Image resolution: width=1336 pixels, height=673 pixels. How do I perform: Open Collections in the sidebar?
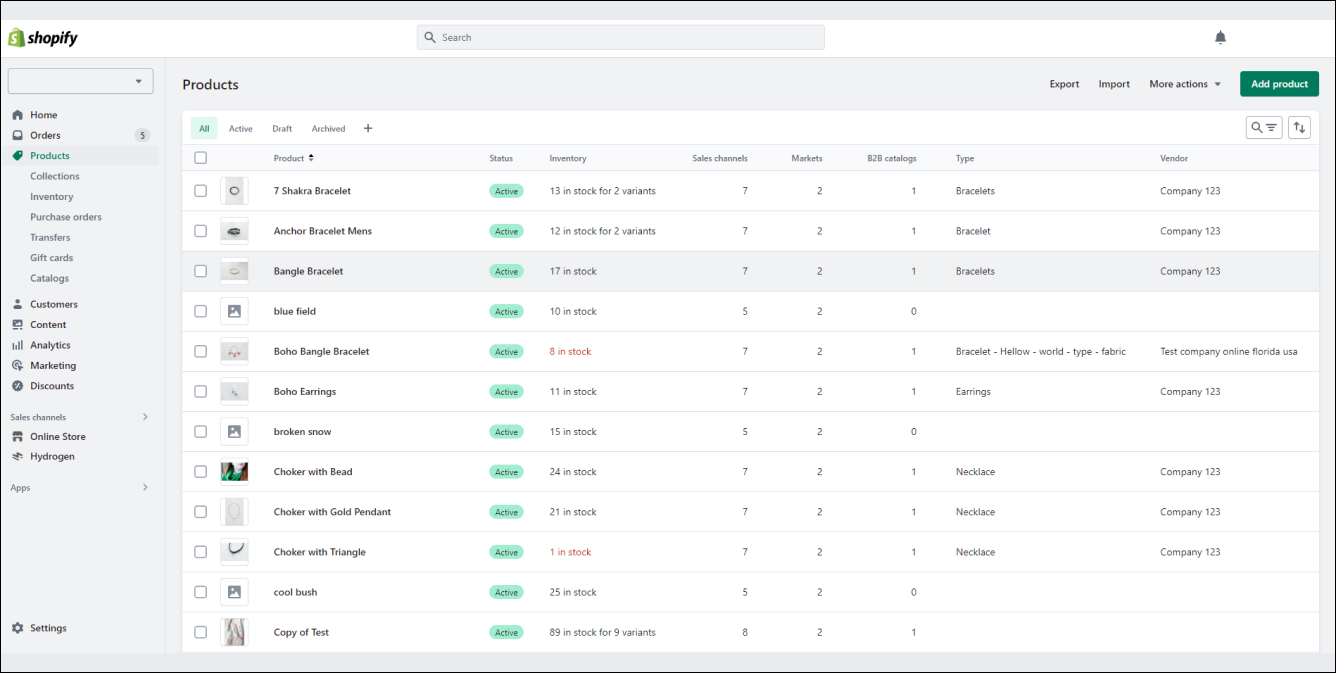55,176
